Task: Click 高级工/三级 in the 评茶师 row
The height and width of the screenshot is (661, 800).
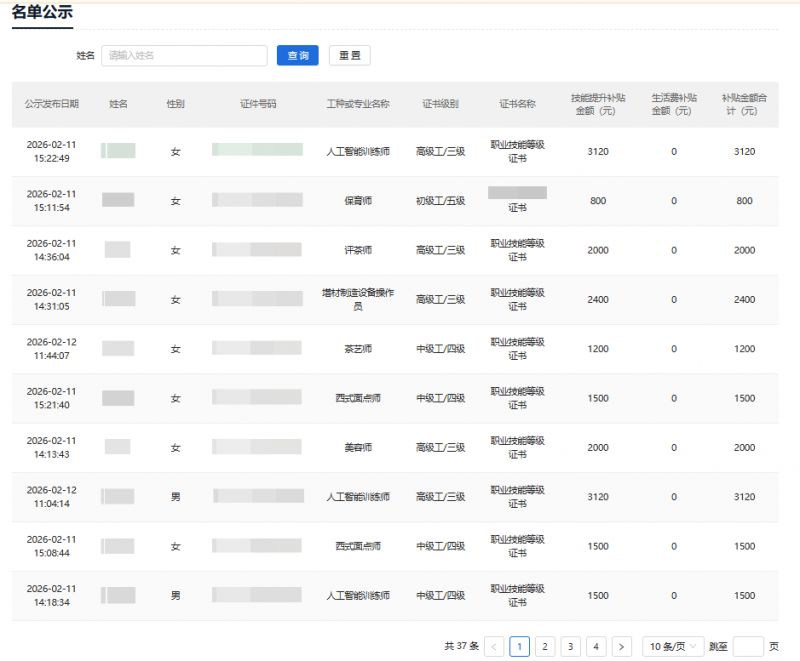Action: 440,250
